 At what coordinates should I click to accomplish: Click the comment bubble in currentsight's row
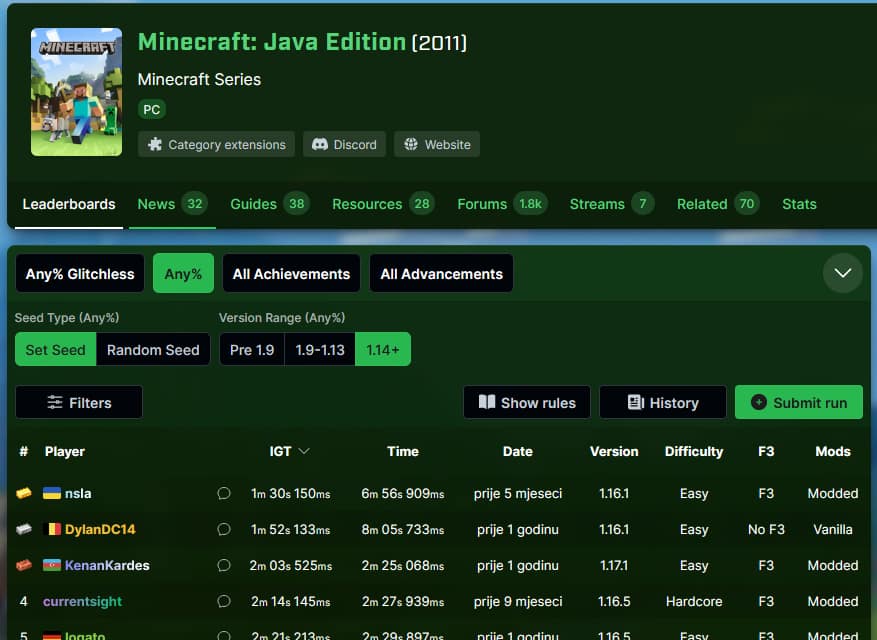click(x=224, y=601)
